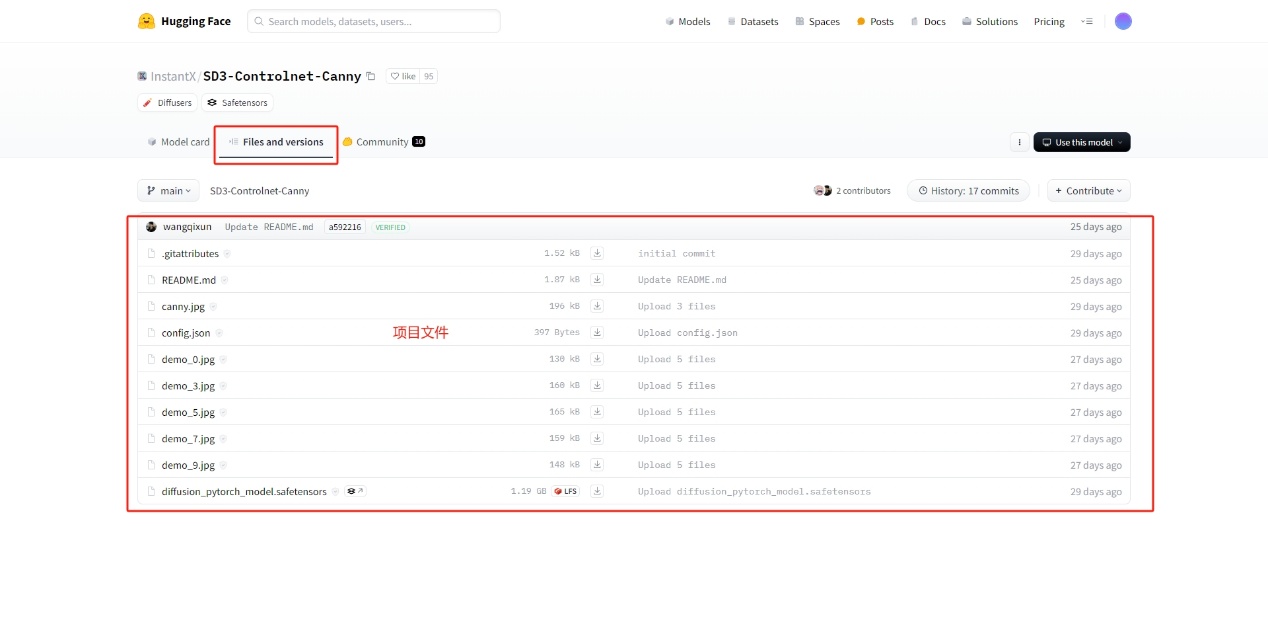
Task: Open the demo_0.jpg file link
Action: (188, 359)
